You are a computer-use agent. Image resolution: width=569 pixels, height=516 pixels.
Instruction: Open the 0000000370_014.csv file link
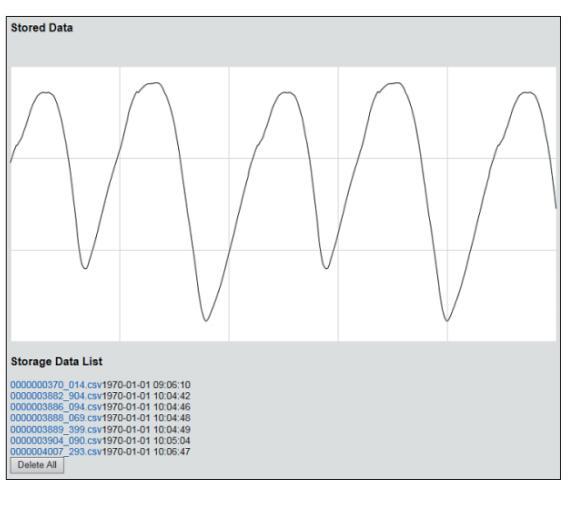(x=56, y=385)
